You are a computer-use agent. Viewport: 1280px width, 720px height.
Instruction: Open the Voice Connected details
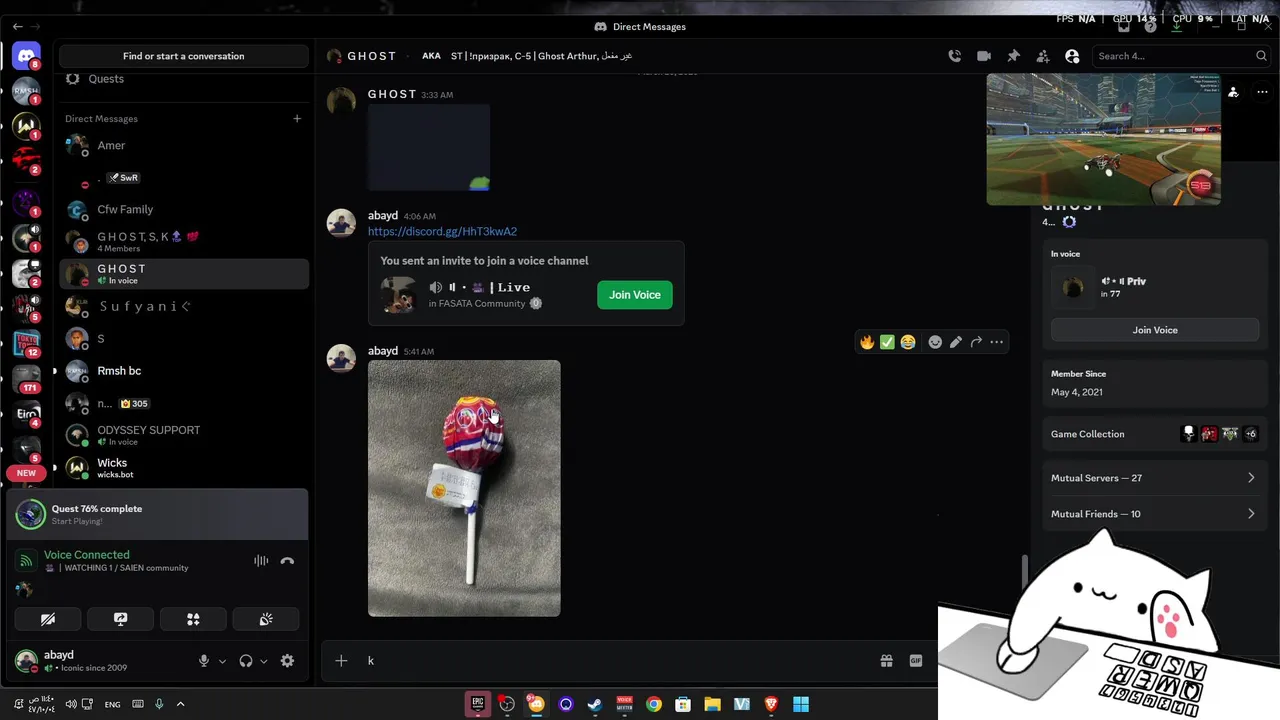[x=87, y=555]
